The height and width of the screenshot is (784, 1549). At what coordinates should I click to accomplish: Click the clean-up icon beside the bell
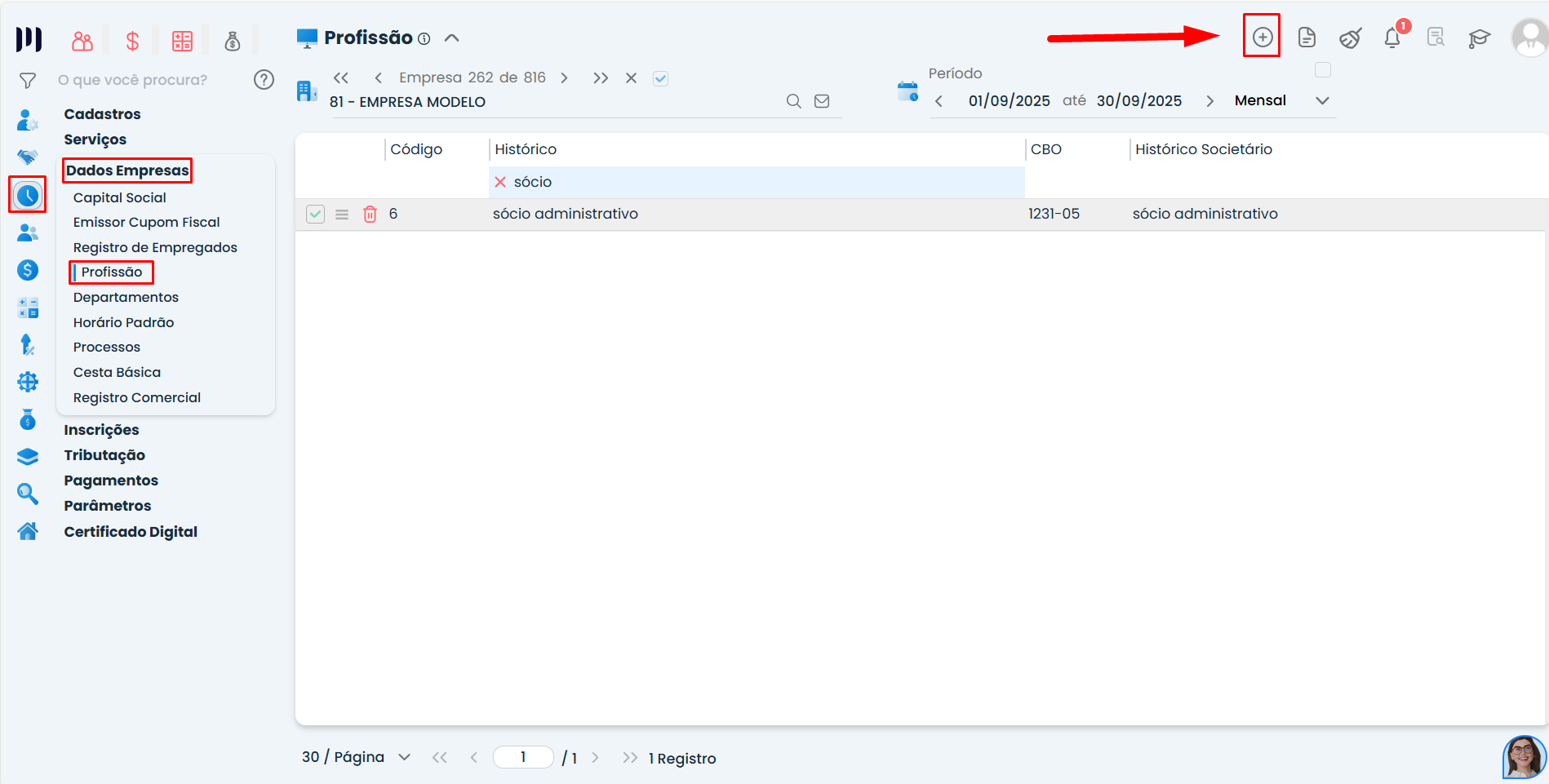[1350, 38]
